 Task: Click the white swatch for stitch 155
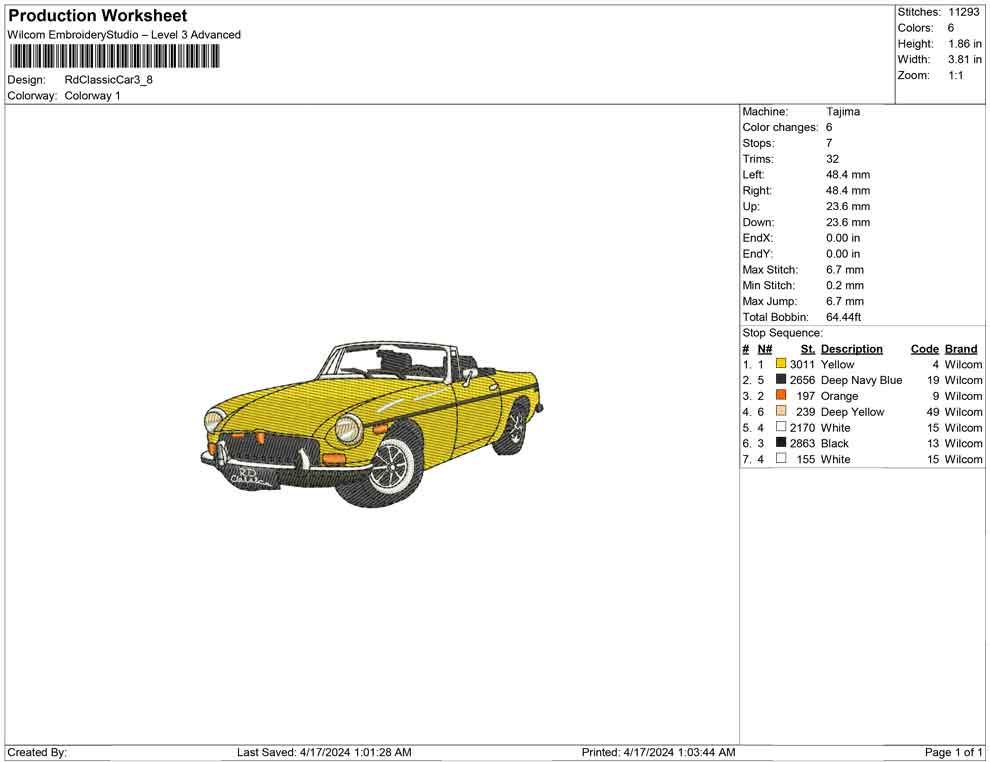point(781,459)
